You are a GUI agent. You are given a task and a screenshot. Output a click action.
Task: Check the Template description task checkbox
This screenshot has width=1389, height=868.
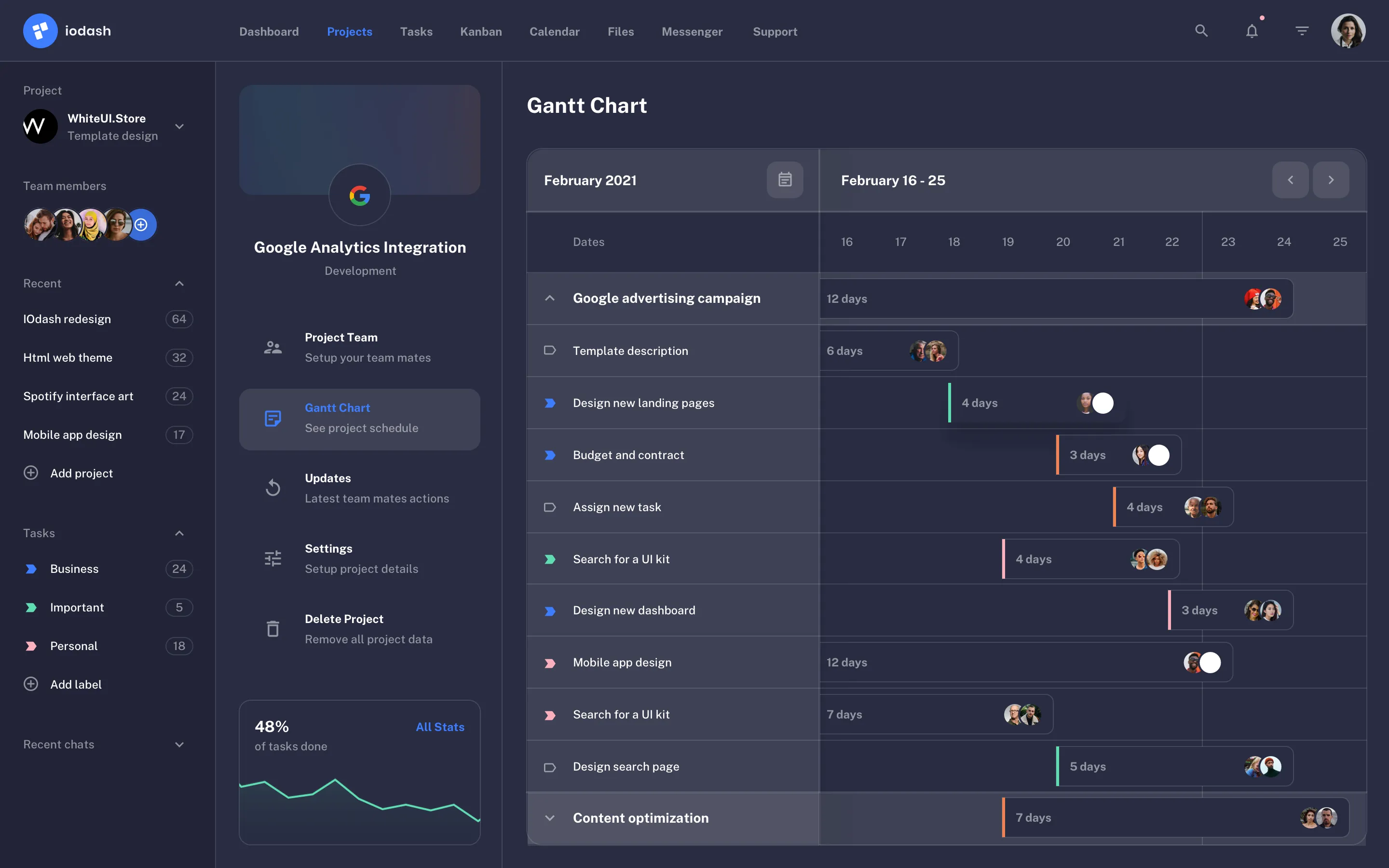550,351
